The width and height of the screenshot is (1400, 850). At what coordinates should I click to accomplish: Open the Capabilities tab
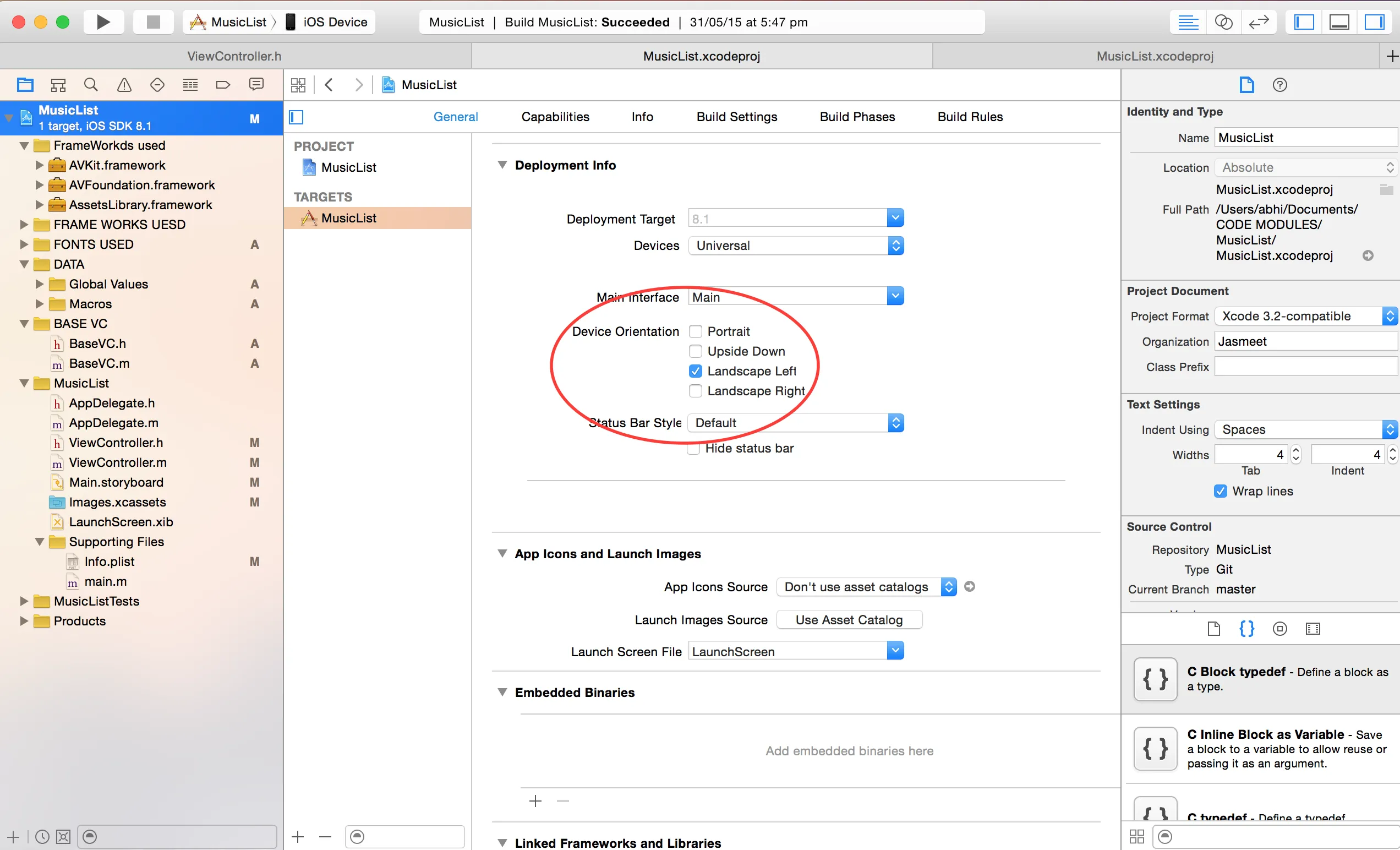pos(555,117)
